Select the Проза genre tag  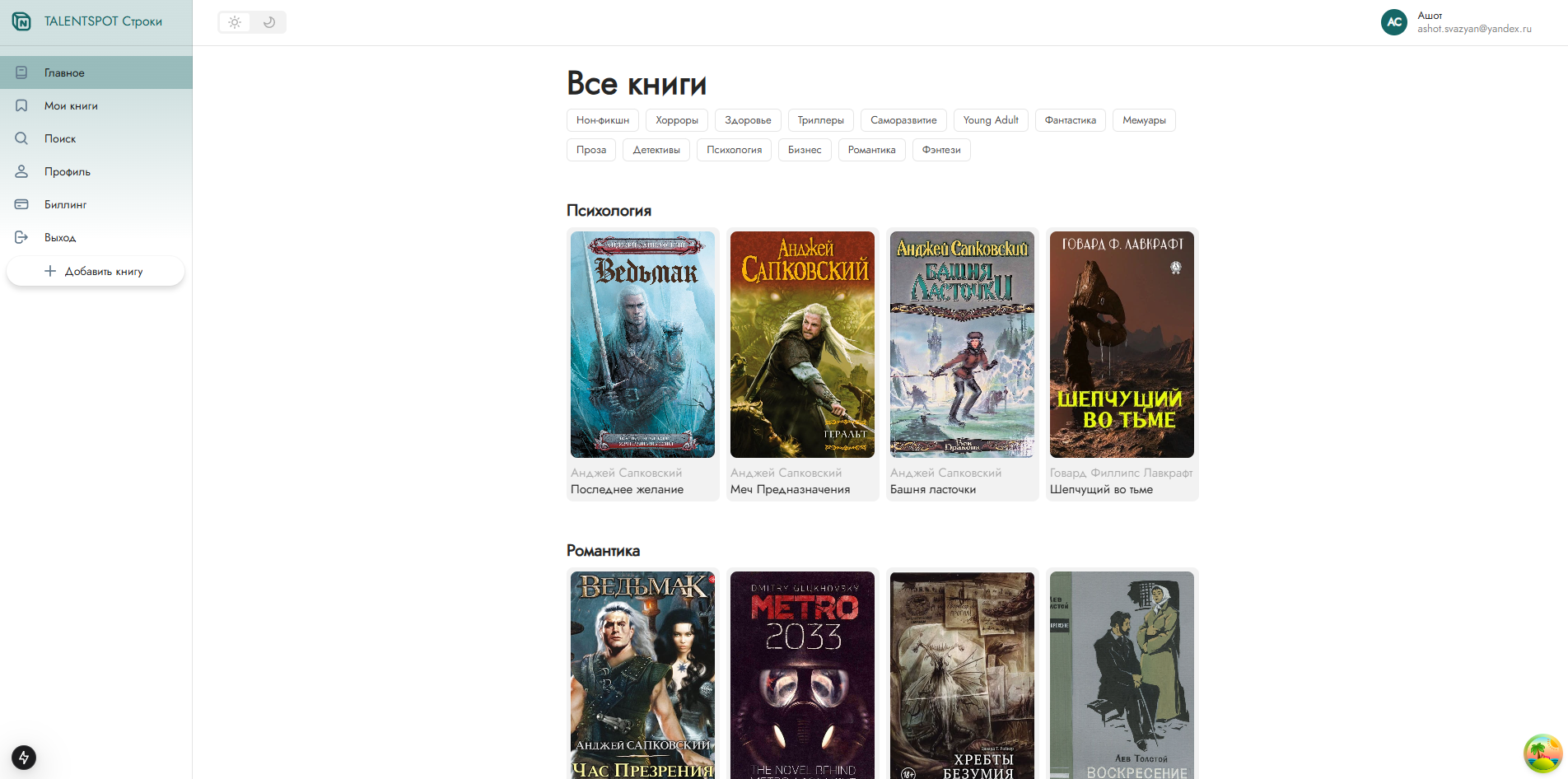click(x=591, y=150)
